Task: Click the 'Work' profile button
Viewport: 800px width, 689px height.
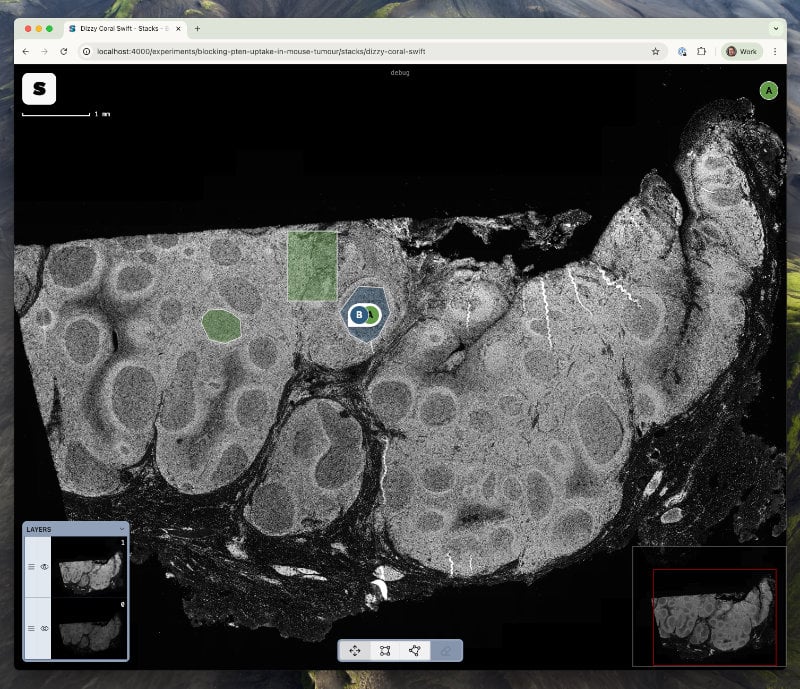Action: pyautogui.click(x=742, y=51)
